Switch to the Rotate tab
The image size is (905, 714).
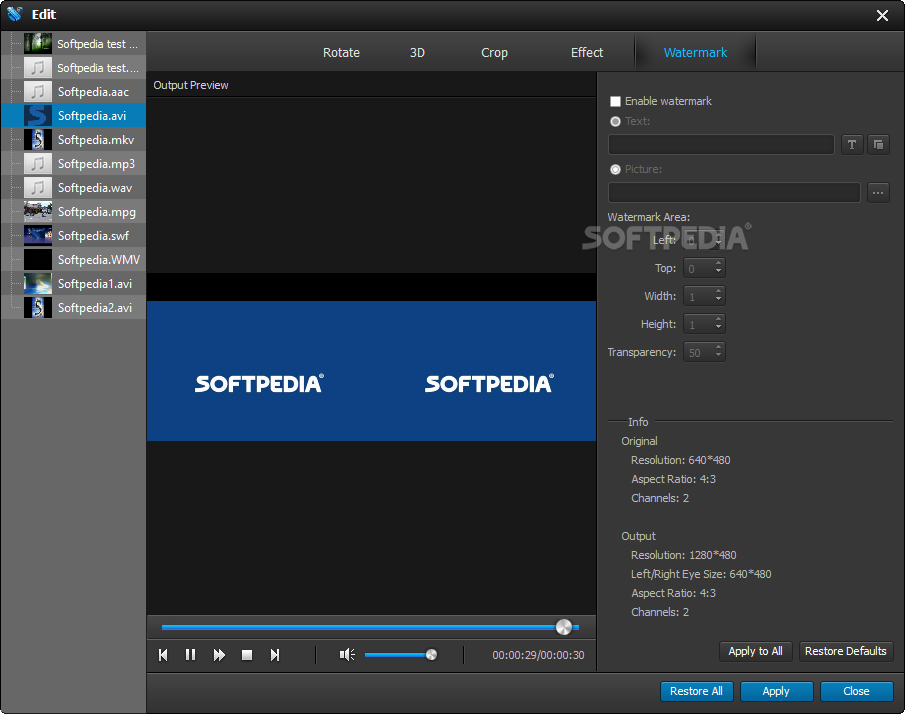pos(341,53)
